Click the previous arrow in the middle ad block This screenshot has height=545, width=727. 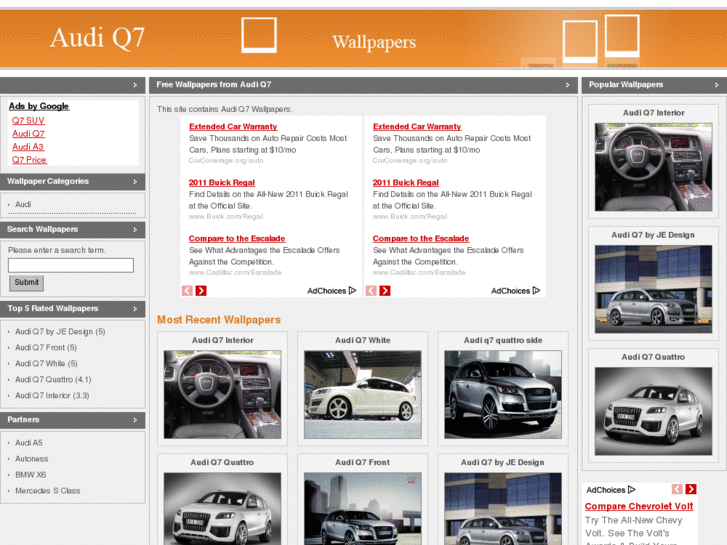[x=371, y=291]
